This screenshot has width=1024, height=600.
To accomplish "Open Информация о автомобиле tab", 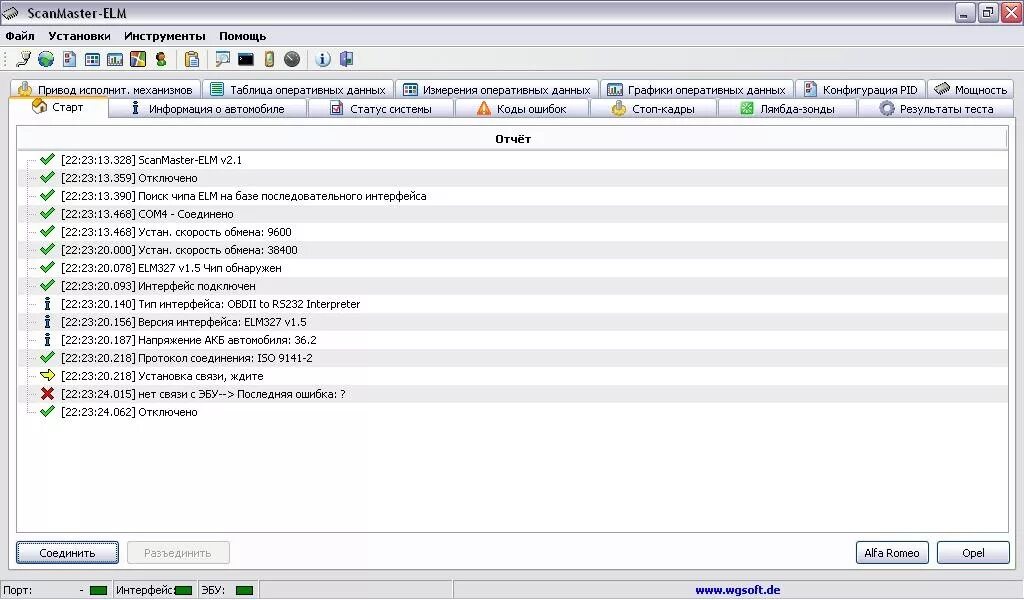I will [x=208, y=109].
